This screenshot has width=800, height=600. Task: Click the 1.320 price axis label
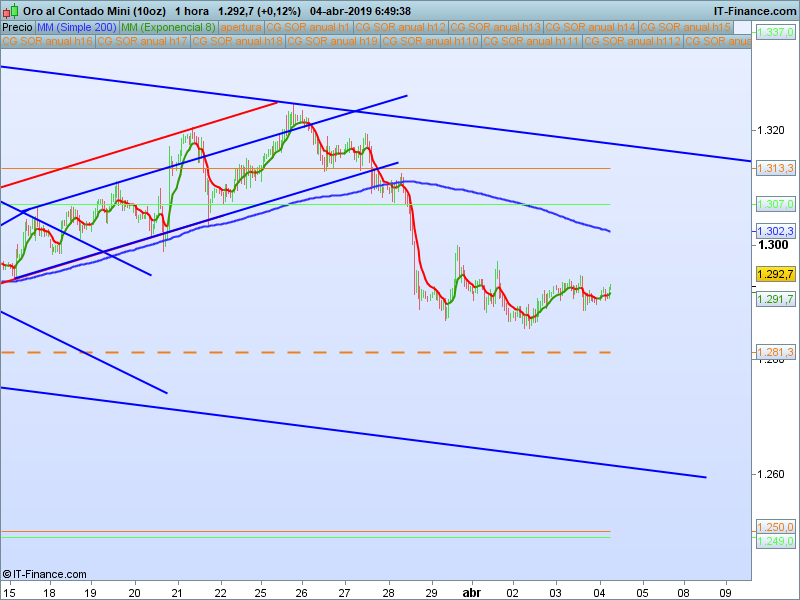pyautogui.click(x=771, y=131)
